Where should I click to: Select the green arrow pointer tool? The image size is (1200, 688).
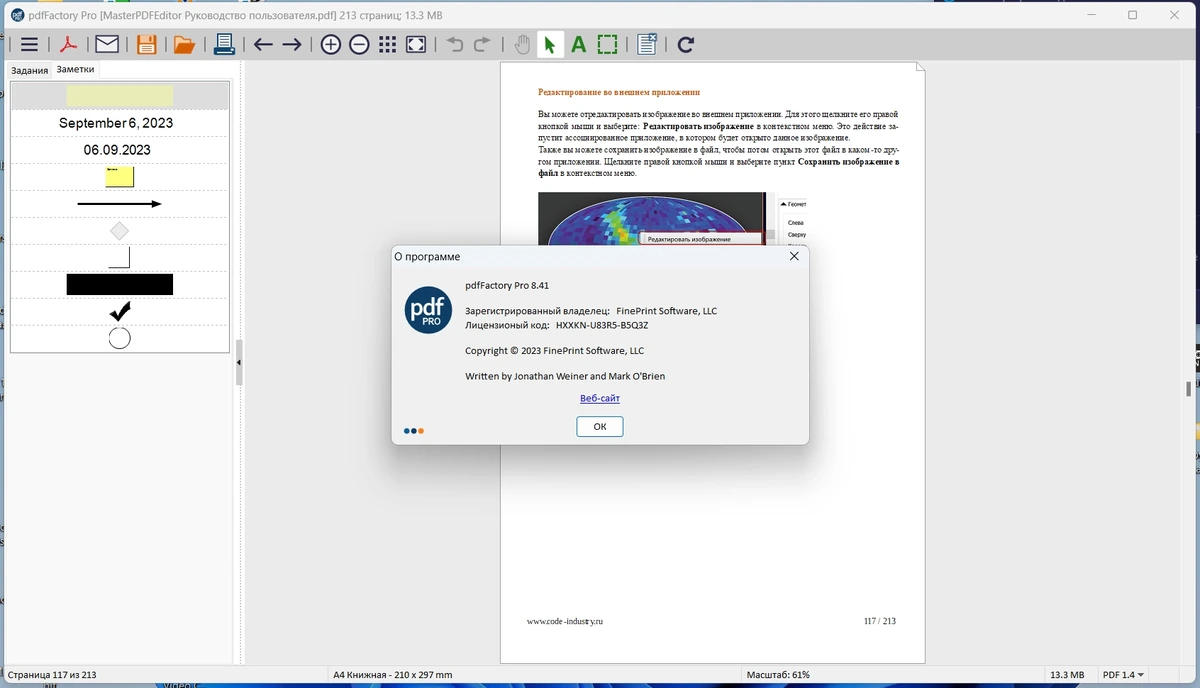549,44
